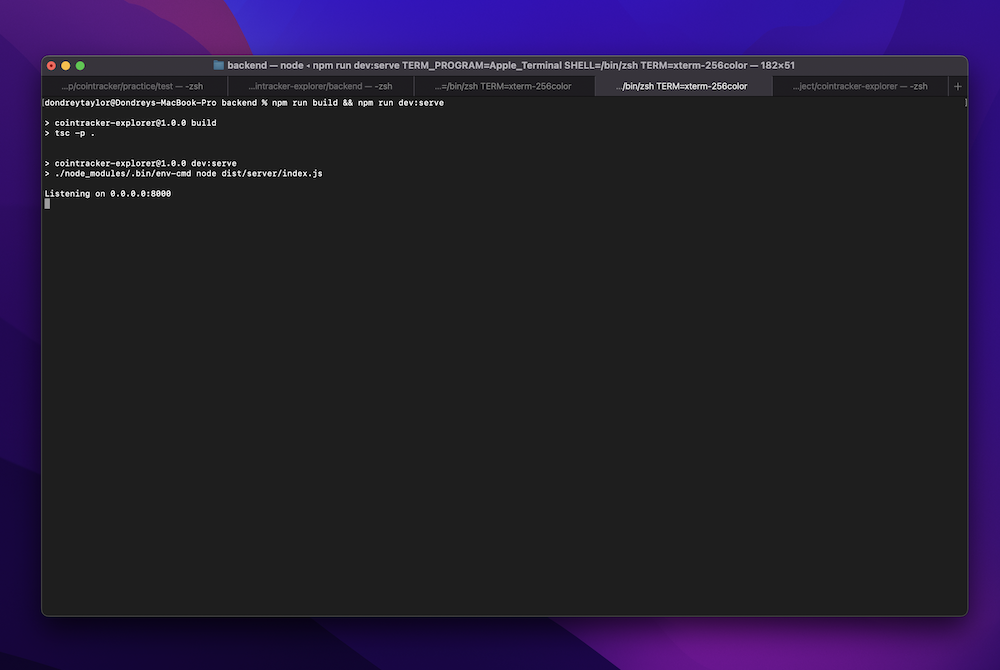Close the Terminal window with red button
This screenshot has height=670, width=1000.
[52, 66]
